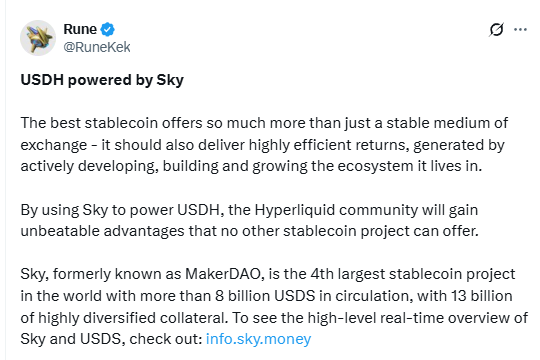The height and width of the screenshot is (360, 540).
Task: Click the blue verified checkmark badge
Action: [107, 29]
